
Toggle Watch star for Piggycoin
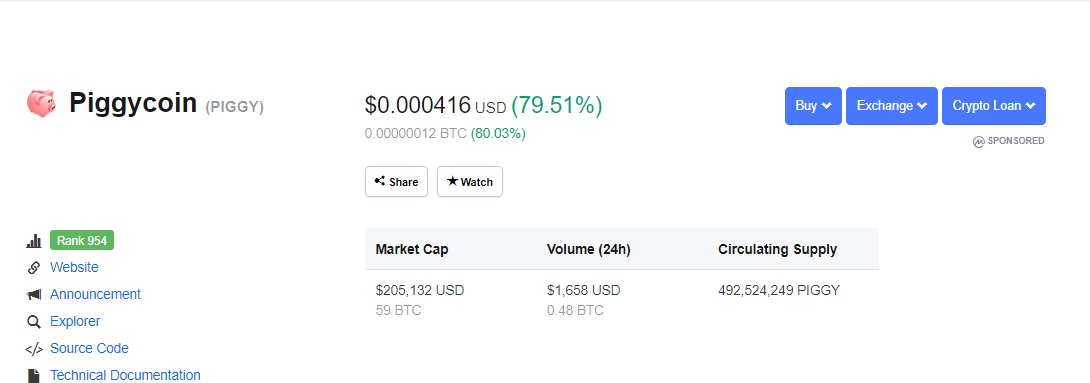pyautogui.click(x=470, y=181)
